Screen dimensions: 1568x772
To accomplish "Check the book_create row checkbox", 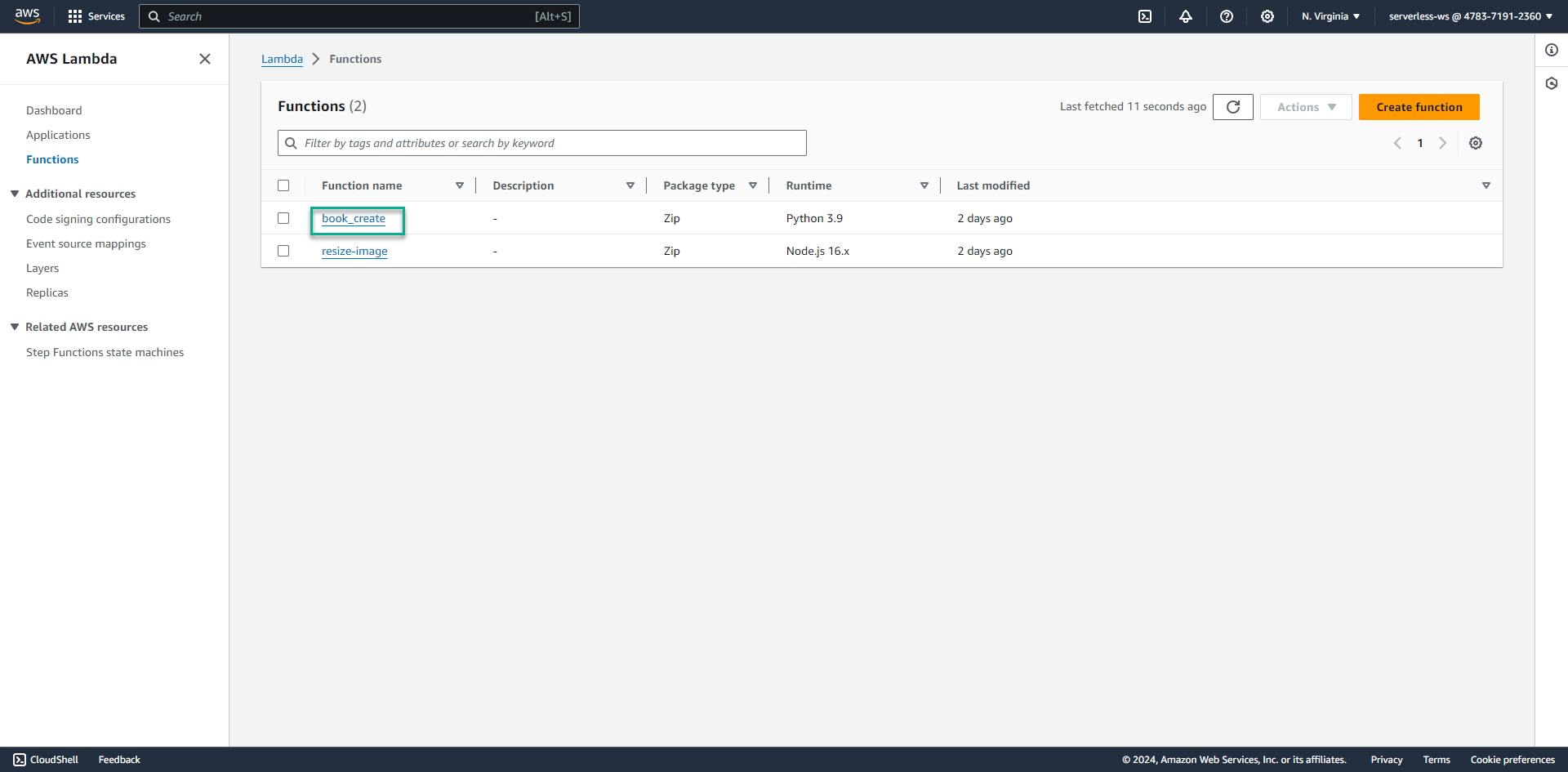I will [283, 218].
